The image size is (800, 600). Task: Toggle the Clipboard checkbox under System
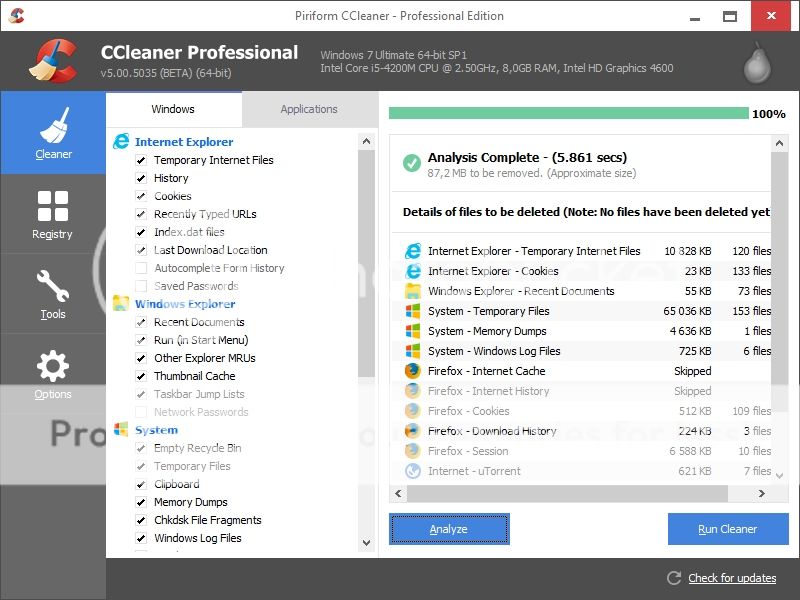pos(141,484)
